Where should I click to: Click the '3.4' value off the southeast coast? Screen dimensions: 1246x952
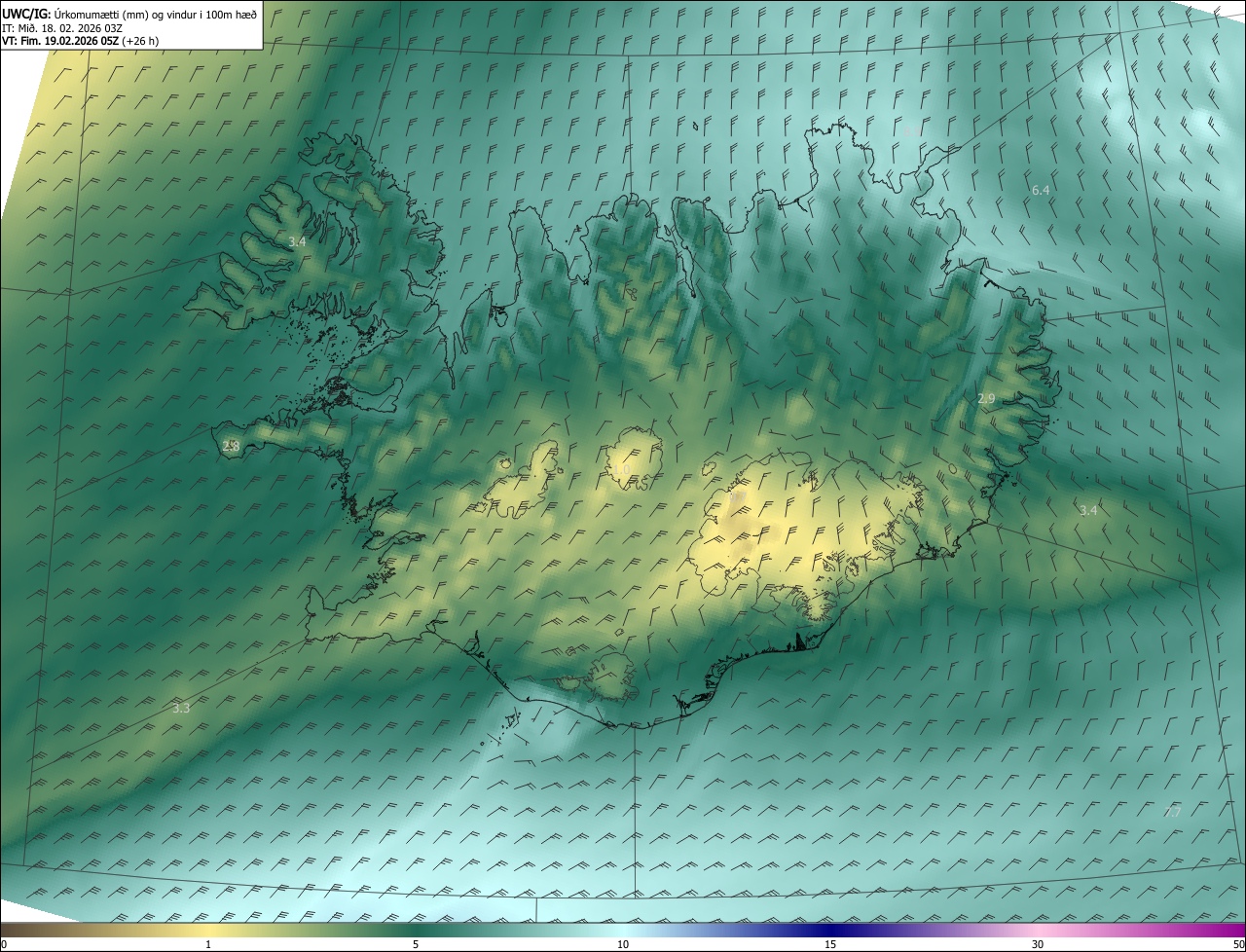pyautogui.click(x=1088, y=510)
